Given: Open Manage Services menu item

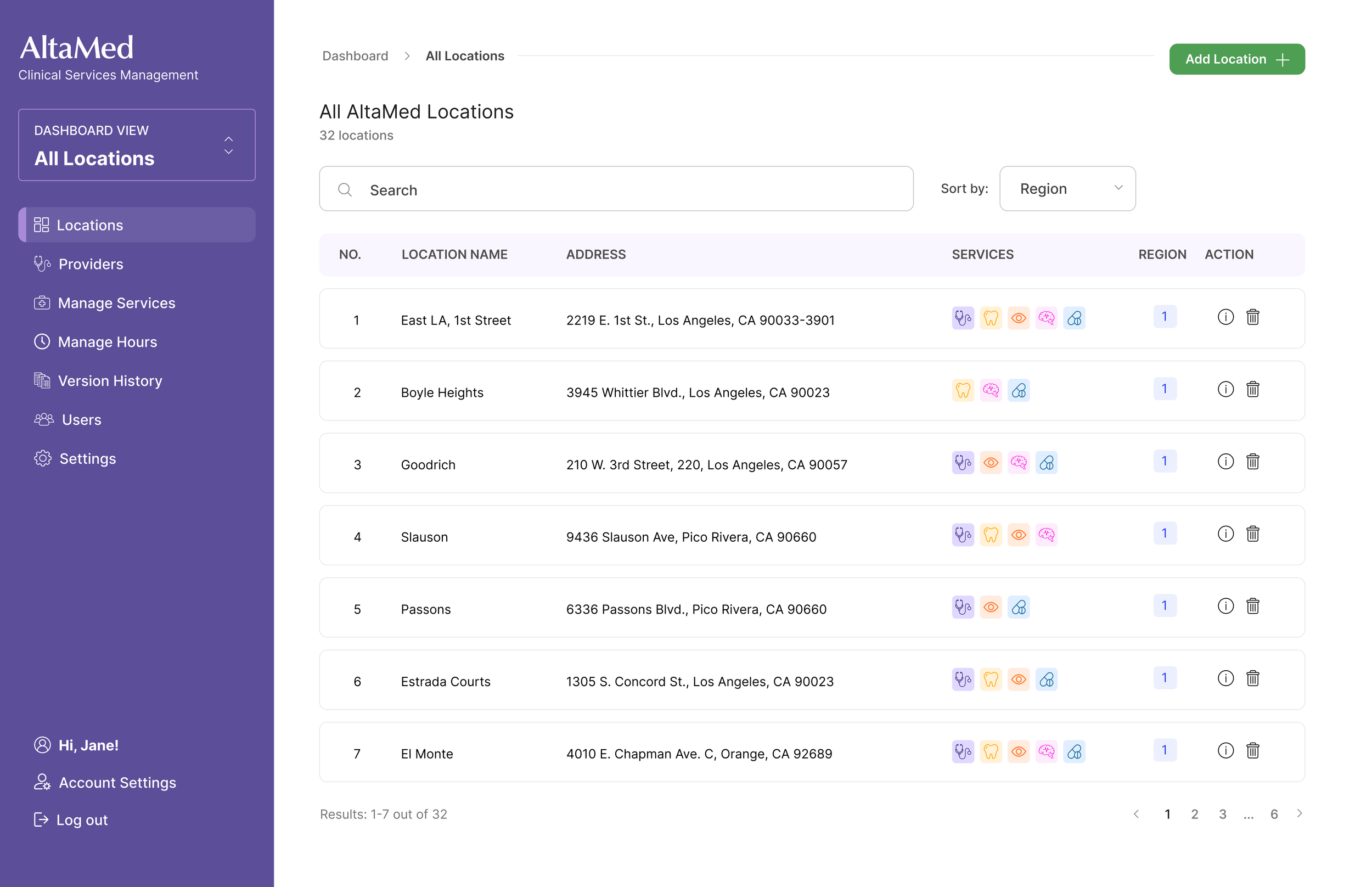Looking at the screenshot, I should point(104,303).
